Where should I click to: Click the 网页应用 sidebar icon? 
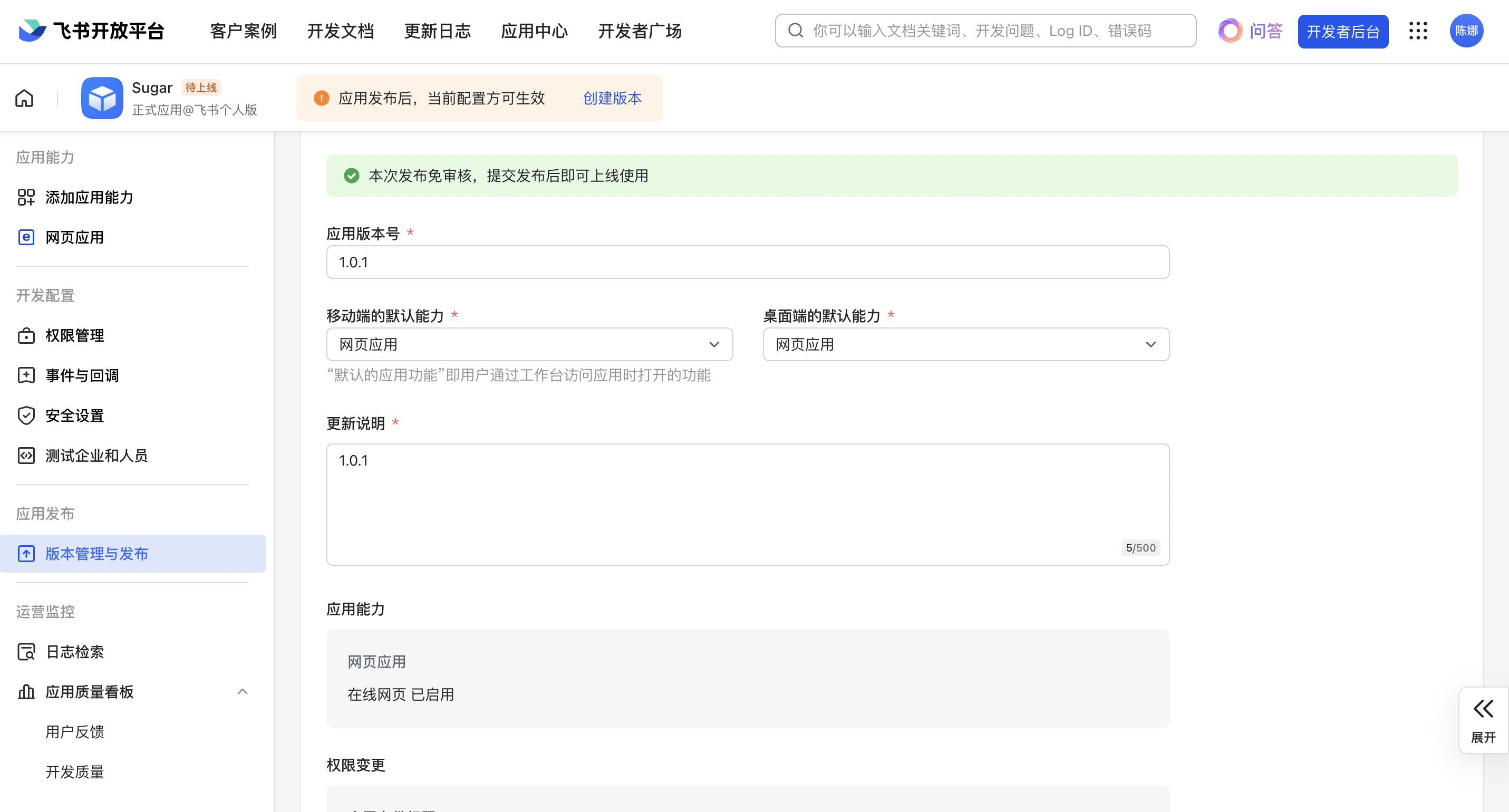click(26, 237)
